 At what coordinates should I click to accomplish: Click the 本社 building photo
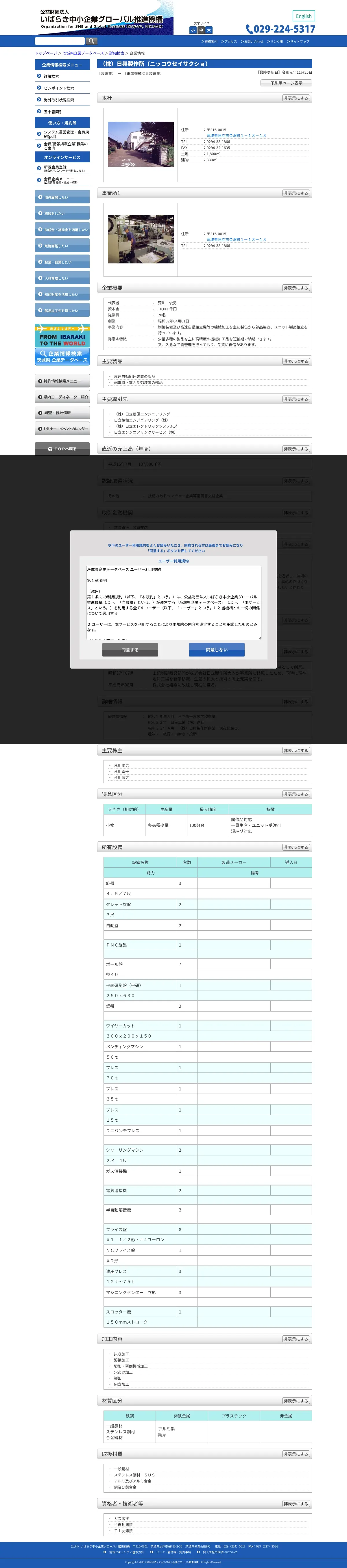coord(141,144)
